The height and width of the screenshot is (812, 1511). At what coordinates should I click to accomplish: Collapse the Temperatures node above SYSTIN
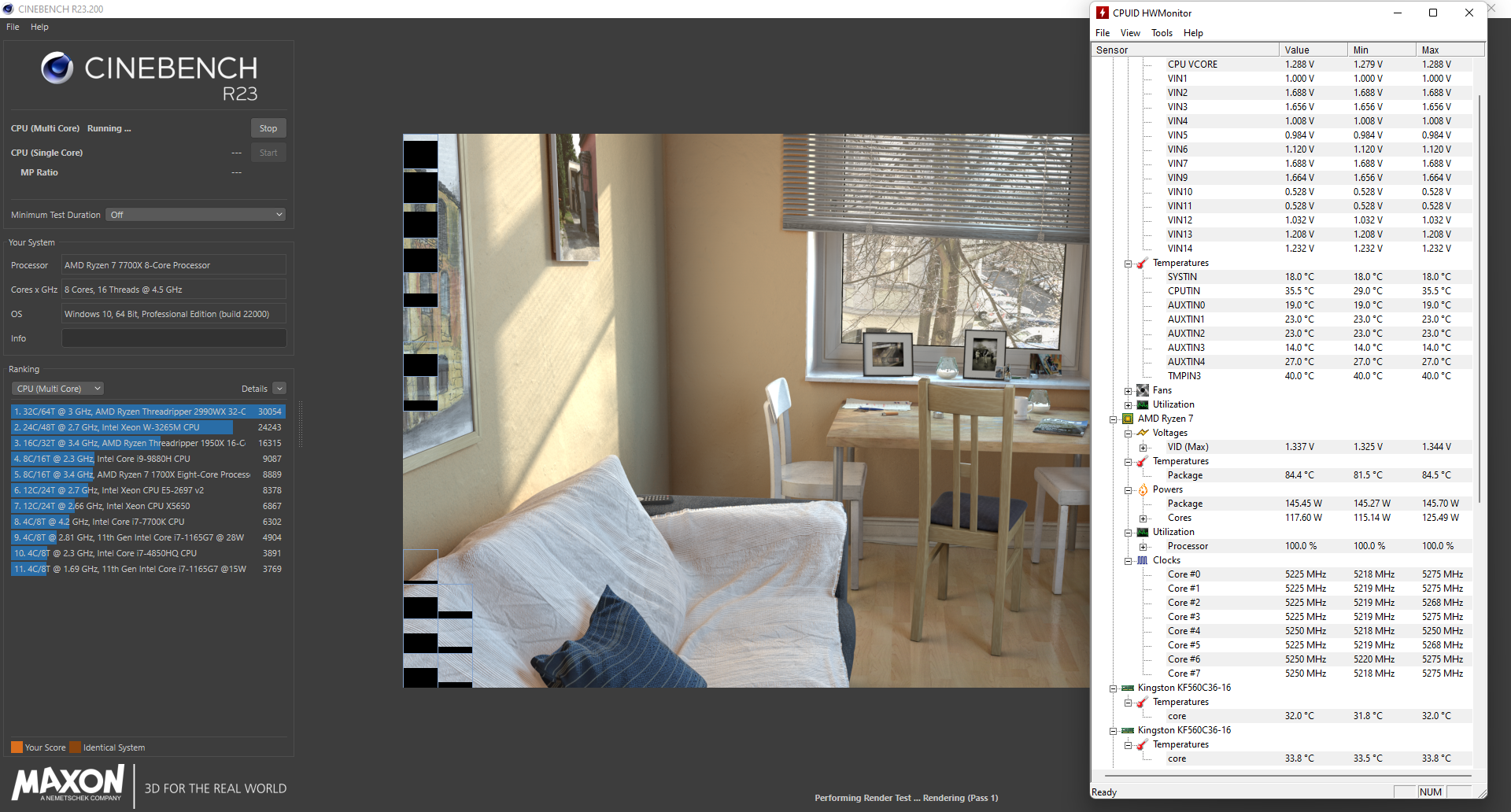tap(1128, 264)
